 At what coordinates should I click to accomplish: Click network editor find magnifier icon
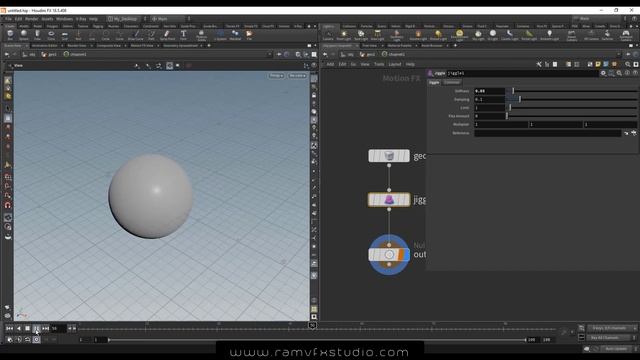point(628,64)
